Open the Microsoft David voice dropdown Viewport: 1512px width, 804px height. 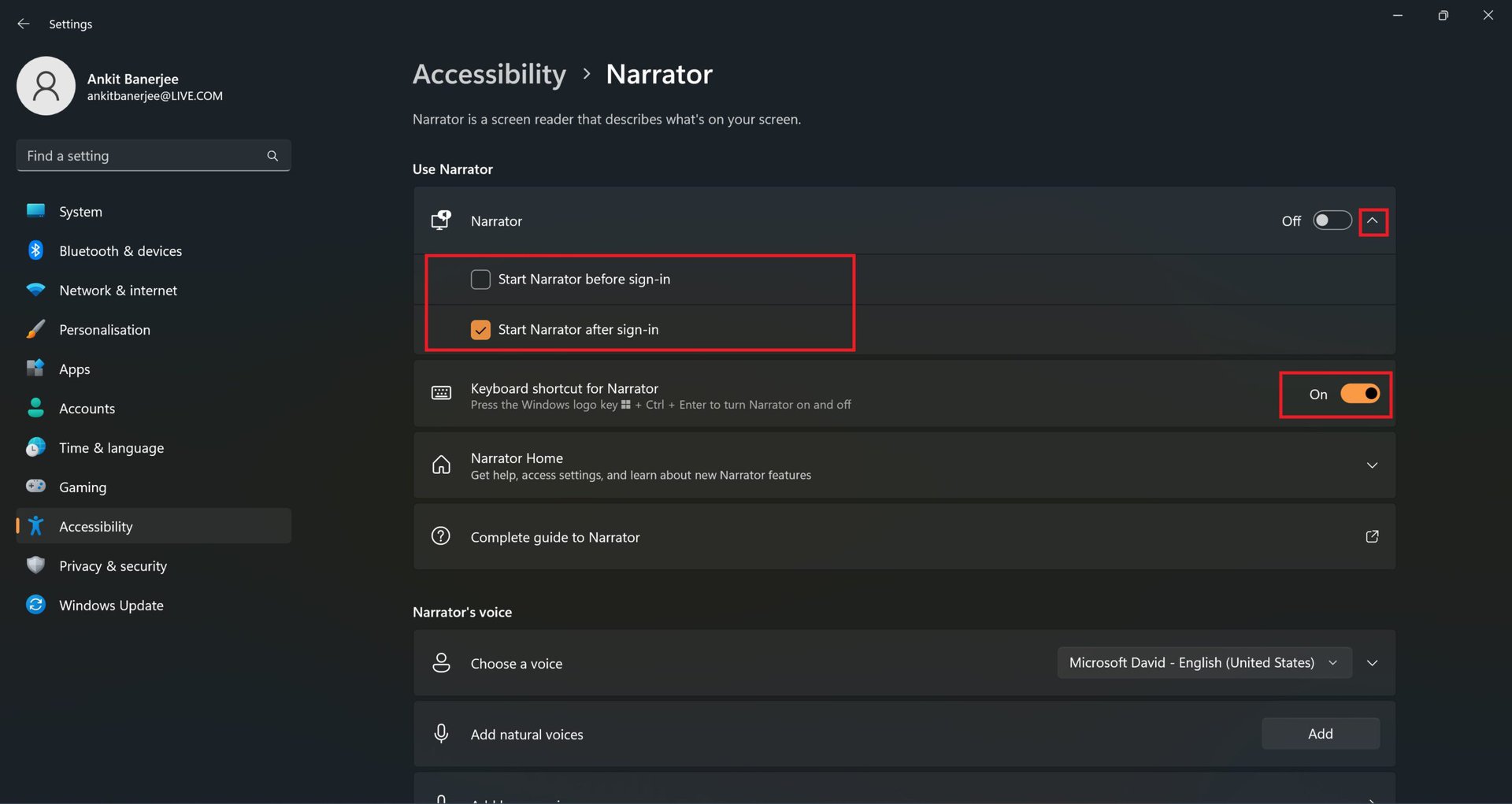[1204, 662]
